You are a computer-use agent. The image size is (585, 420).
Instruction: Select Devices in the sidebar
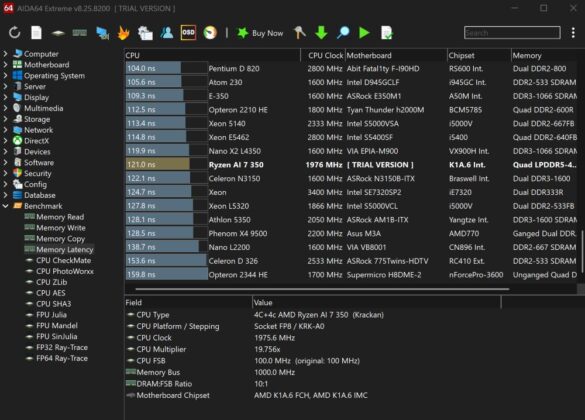click(37, 151)
